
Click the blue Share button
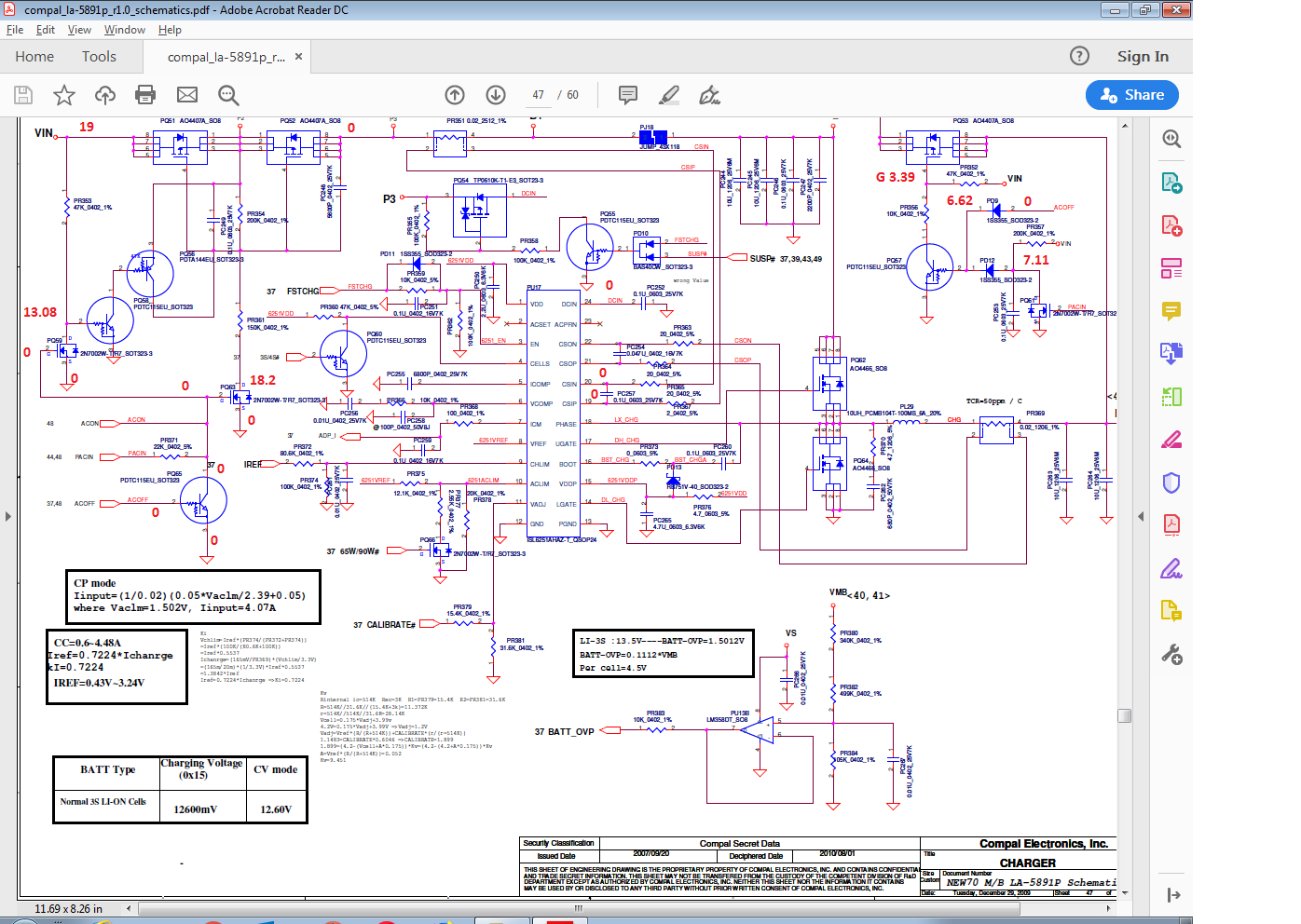click(1131, 95)
